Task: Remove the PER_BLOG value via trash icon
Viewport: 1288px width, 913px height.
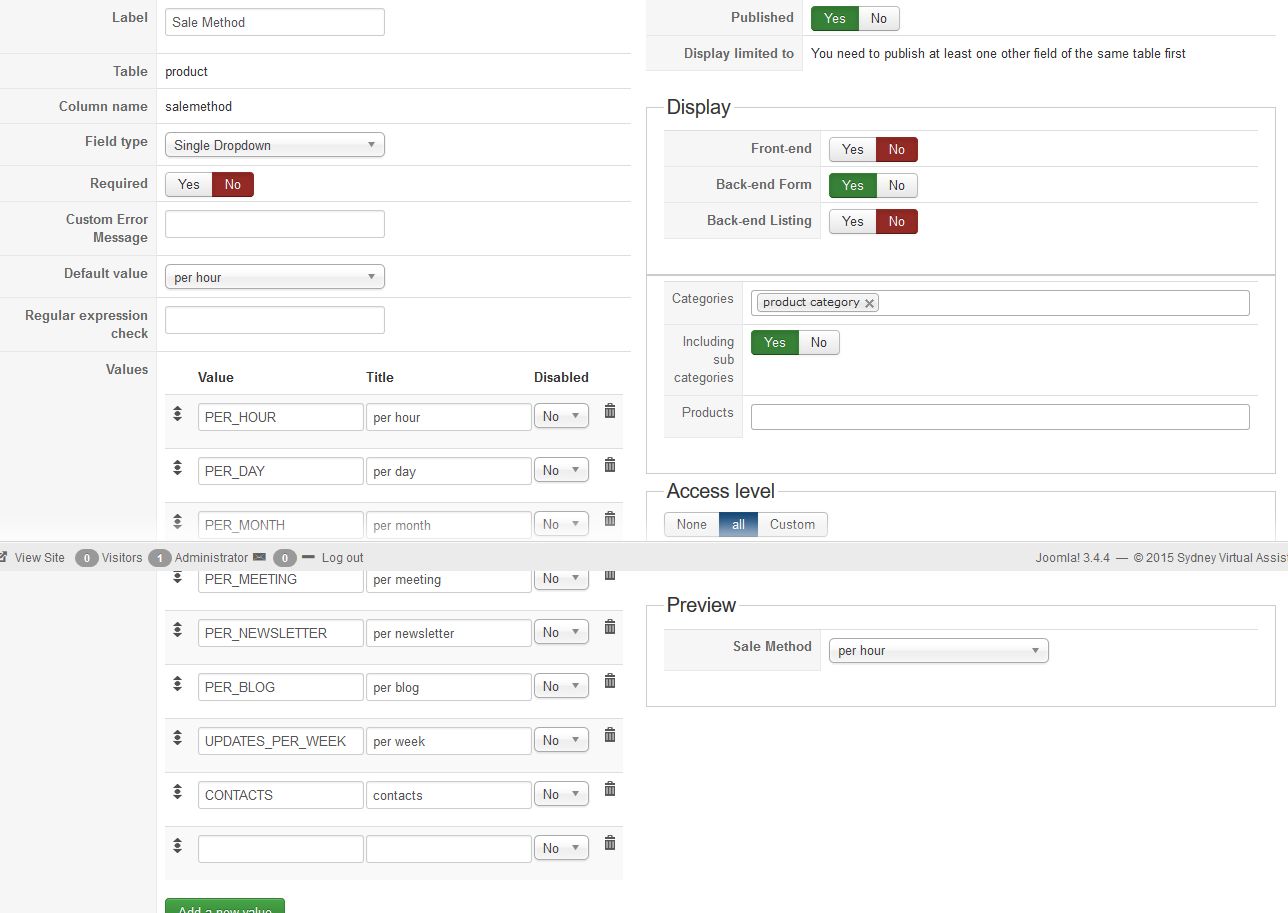Action: pyautogui.click(x=610, y=681)
